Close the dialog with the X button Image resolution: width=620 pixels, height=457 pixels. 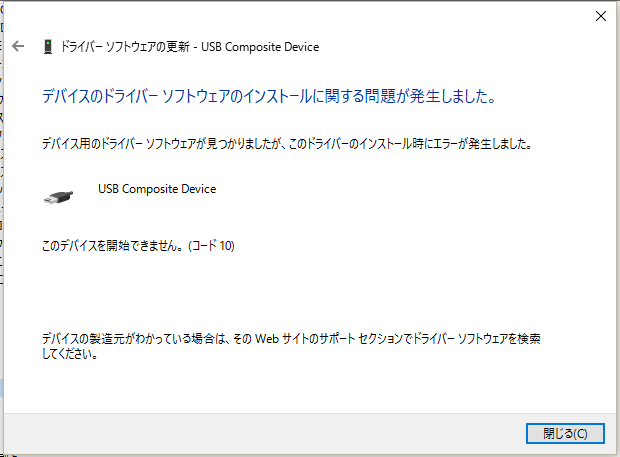pyautogui.click(x=601, y=16)
